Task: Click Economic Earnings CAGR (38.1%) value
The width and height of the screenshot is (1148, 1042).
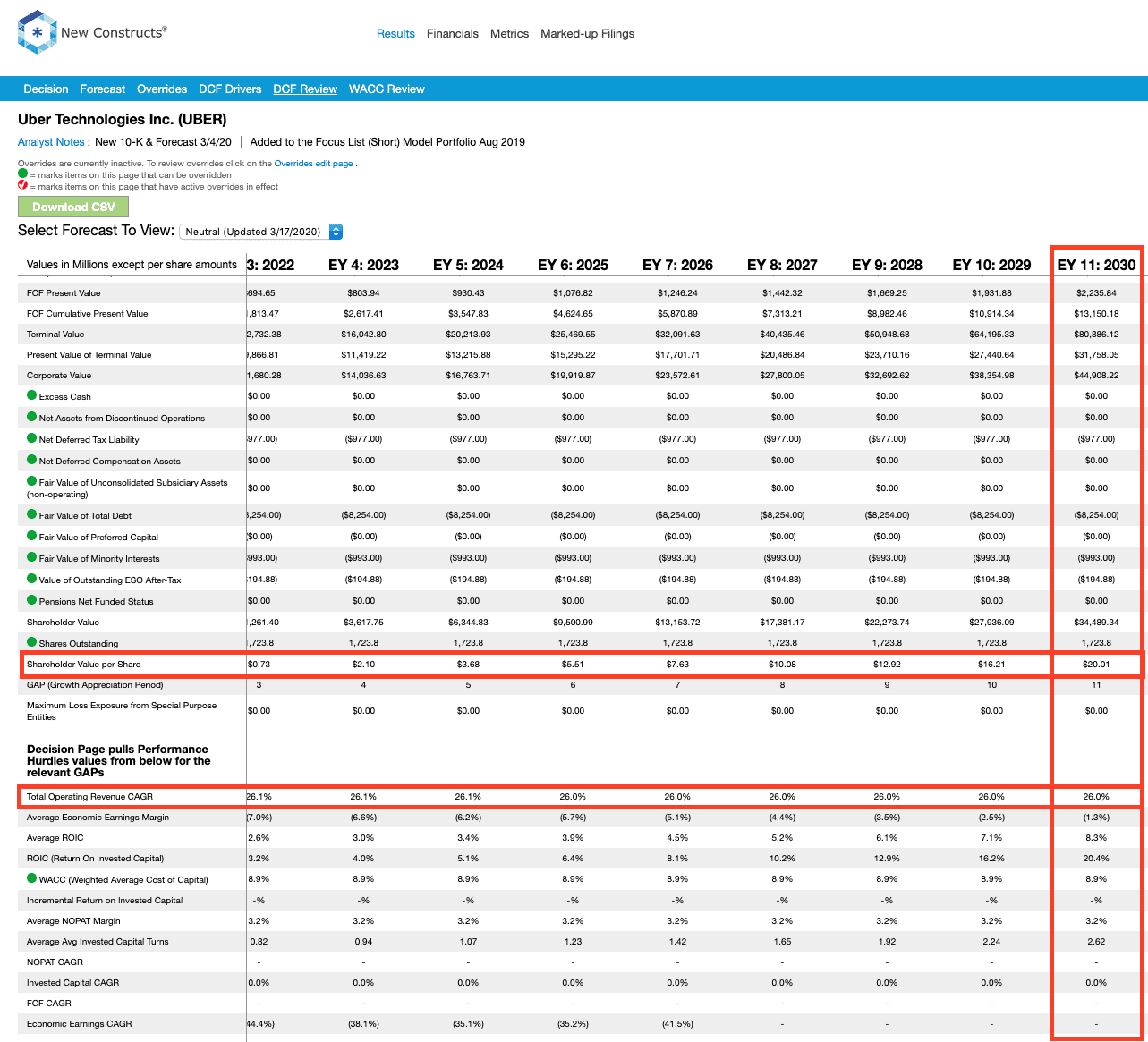Action: (x=363, y=1024)
